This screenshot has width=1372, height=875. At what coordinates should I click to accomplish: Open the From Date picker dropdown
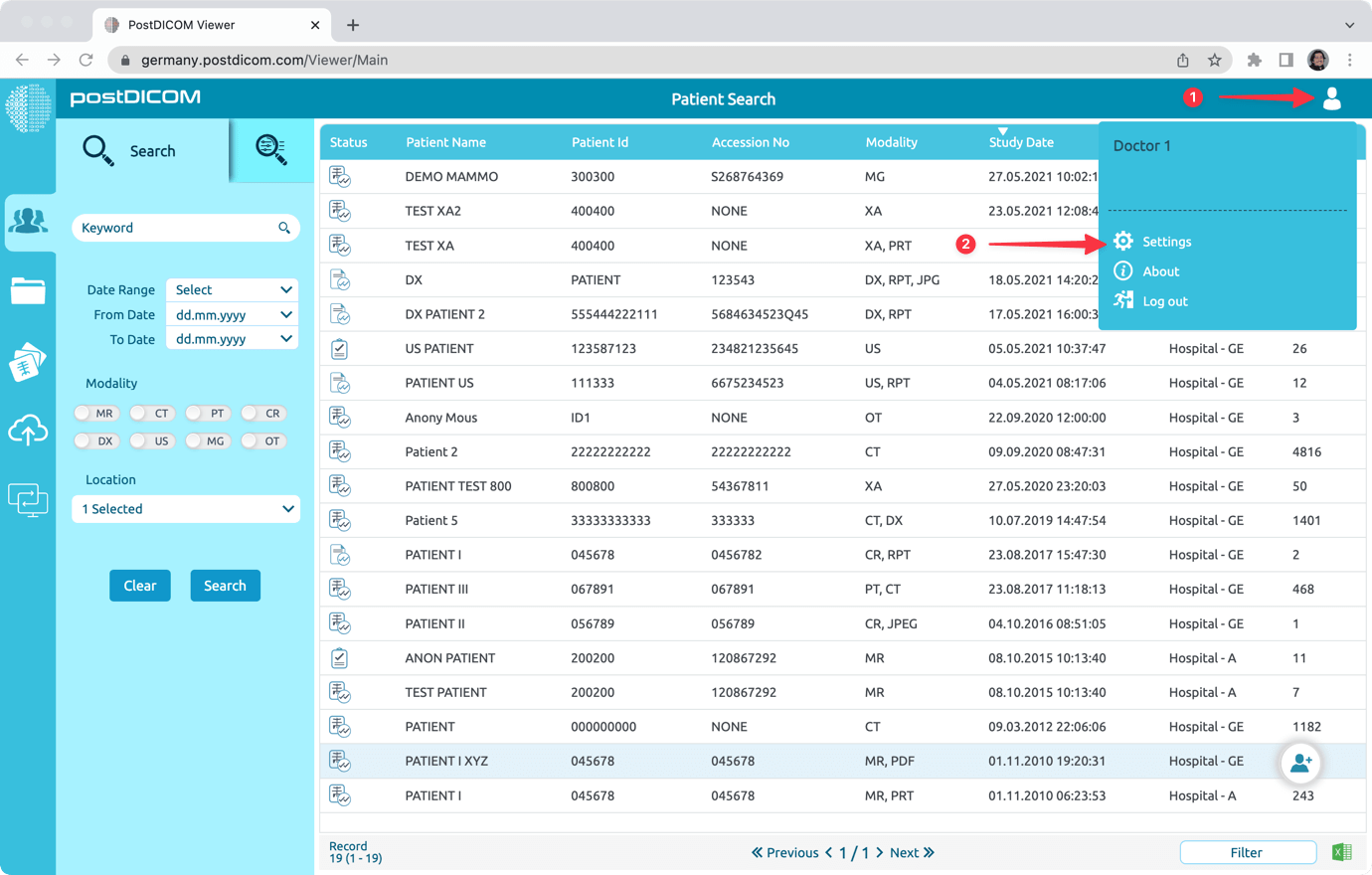point(232,314)
